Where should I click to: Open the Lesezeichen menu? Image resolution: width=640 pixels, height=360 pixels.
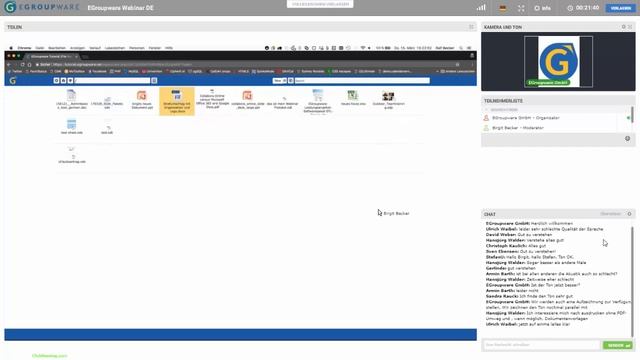point(115,48)
